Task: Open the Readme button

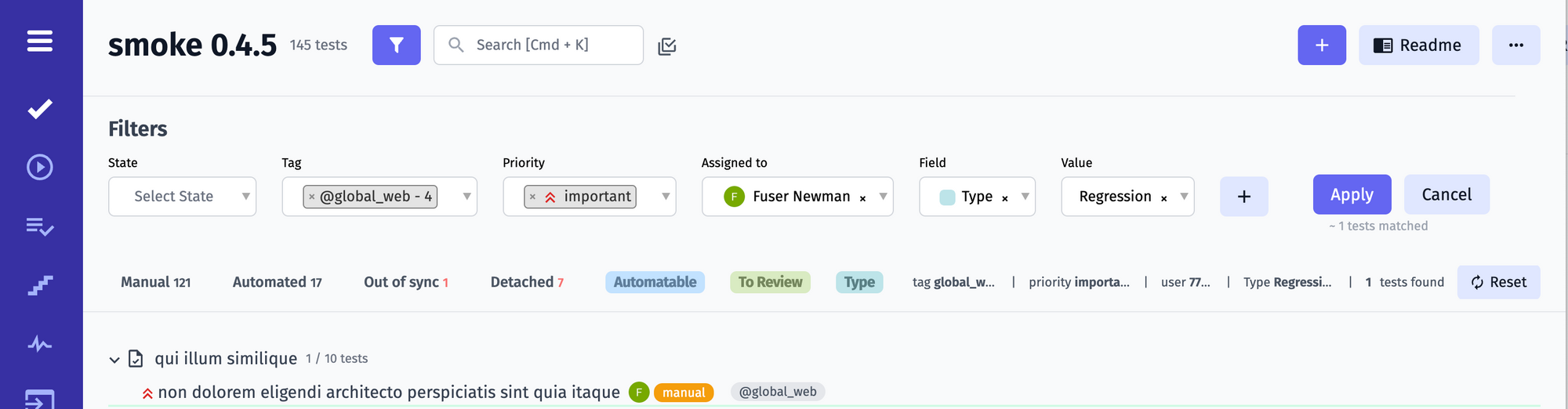Action: pos(1419,45)
